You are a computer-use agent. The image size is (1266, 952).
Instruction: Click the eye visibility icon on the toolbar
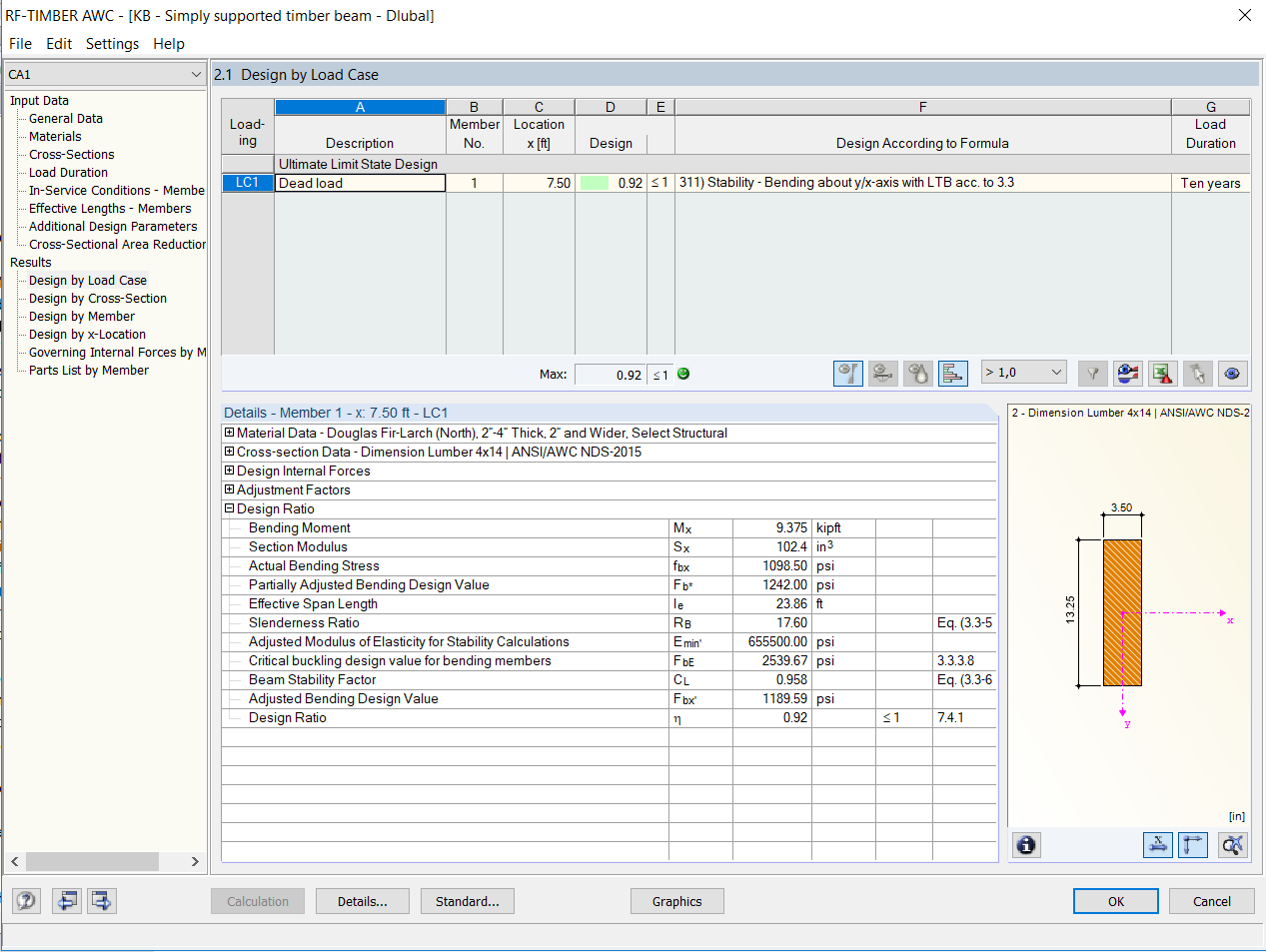point(1232,373)
